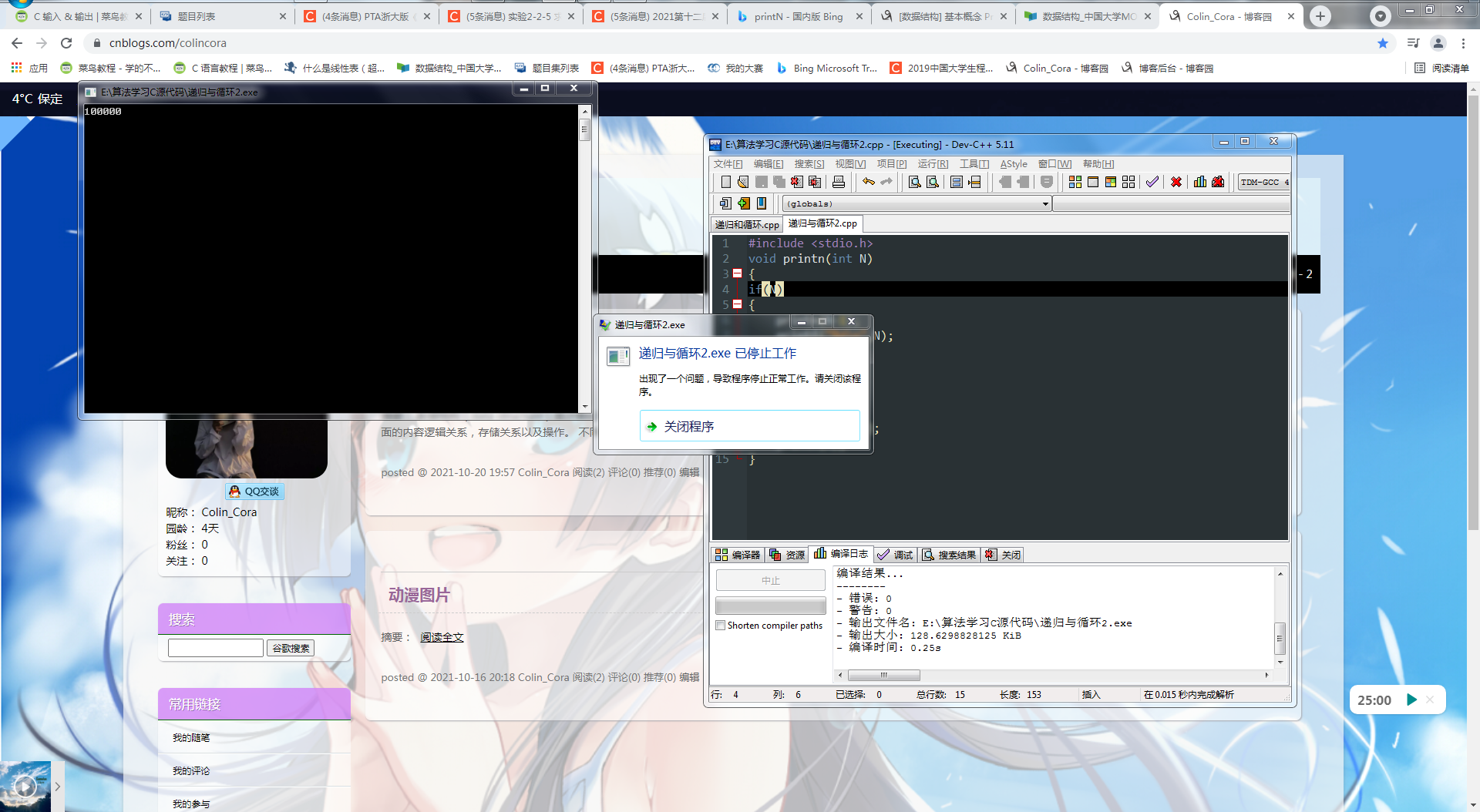Open the 工具[T] menu in Dev-C++
Viewport: 1480px width, 812px height.
(974, 164)
